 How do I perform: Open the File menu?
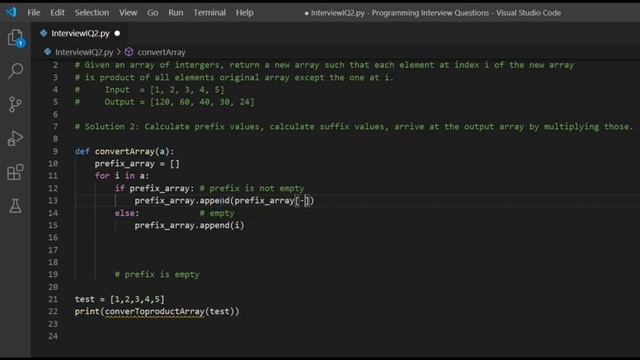(x=33, y=13)
